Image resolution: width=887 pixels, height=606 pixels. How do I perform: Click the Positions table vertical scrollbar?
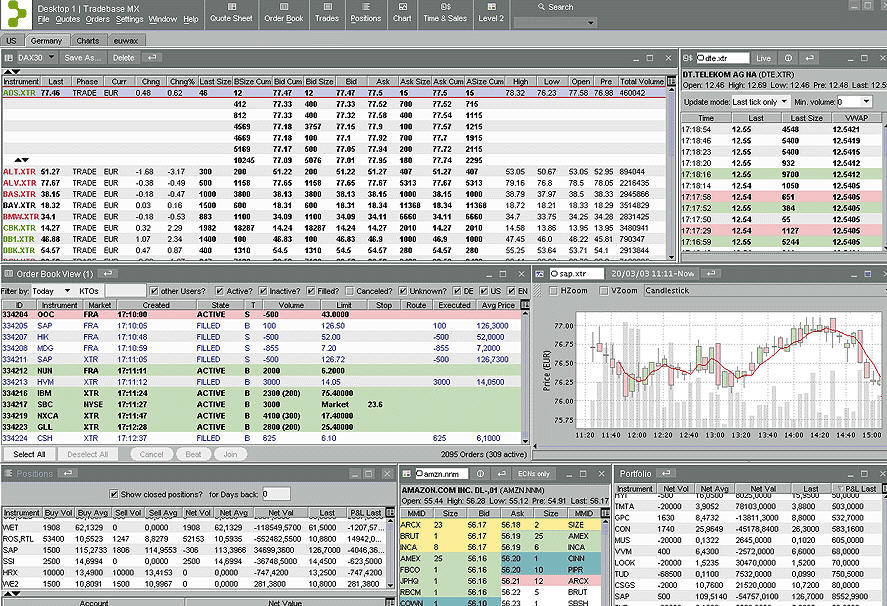coord(390,553)
